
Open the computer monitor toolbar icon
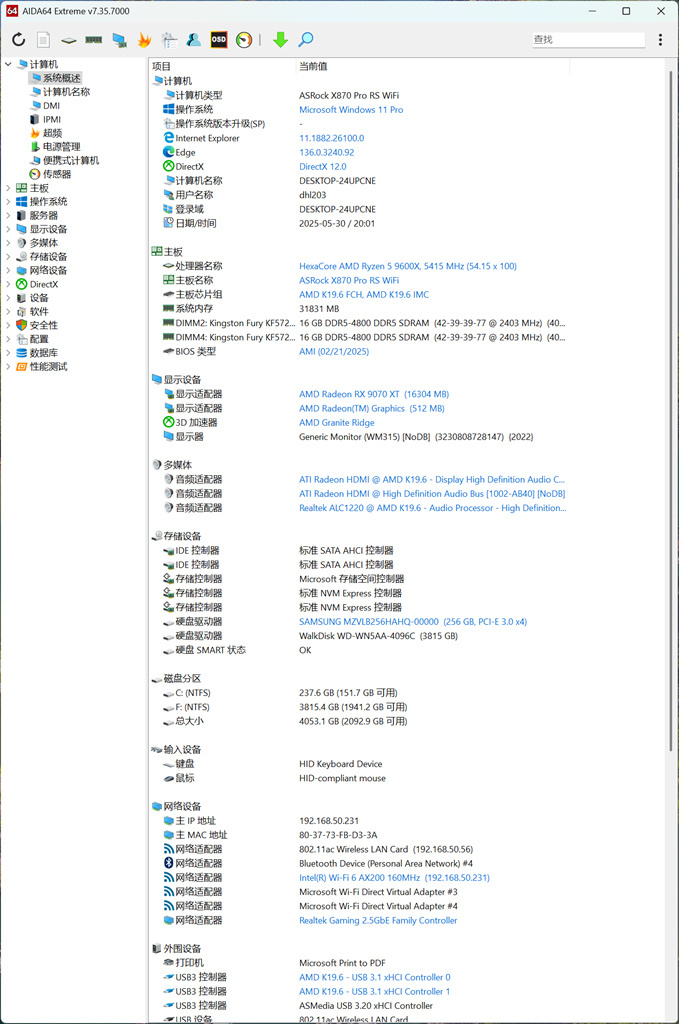click(x=119, y=40)
